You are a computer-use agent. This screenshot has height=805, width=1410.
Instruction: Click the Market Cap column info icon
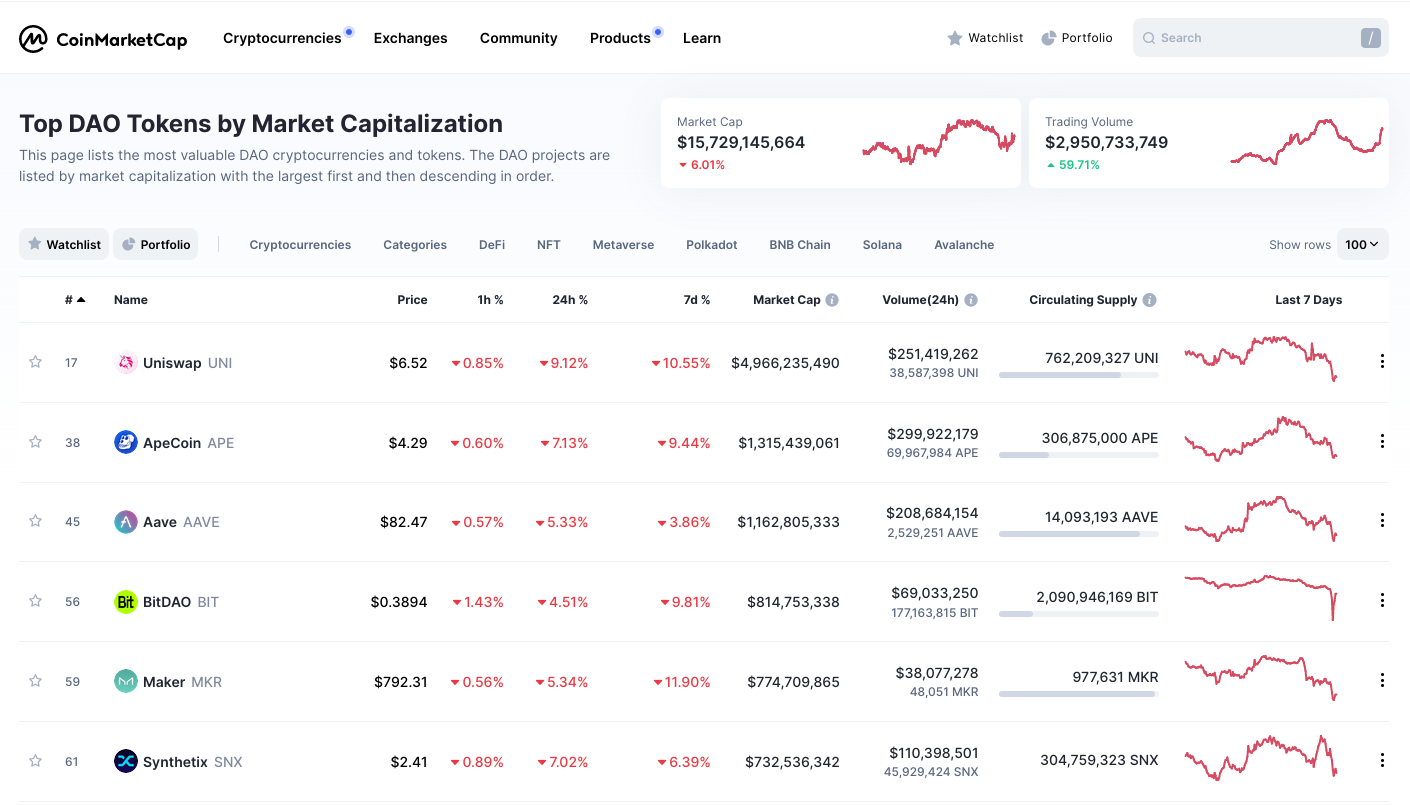point(832,300)
